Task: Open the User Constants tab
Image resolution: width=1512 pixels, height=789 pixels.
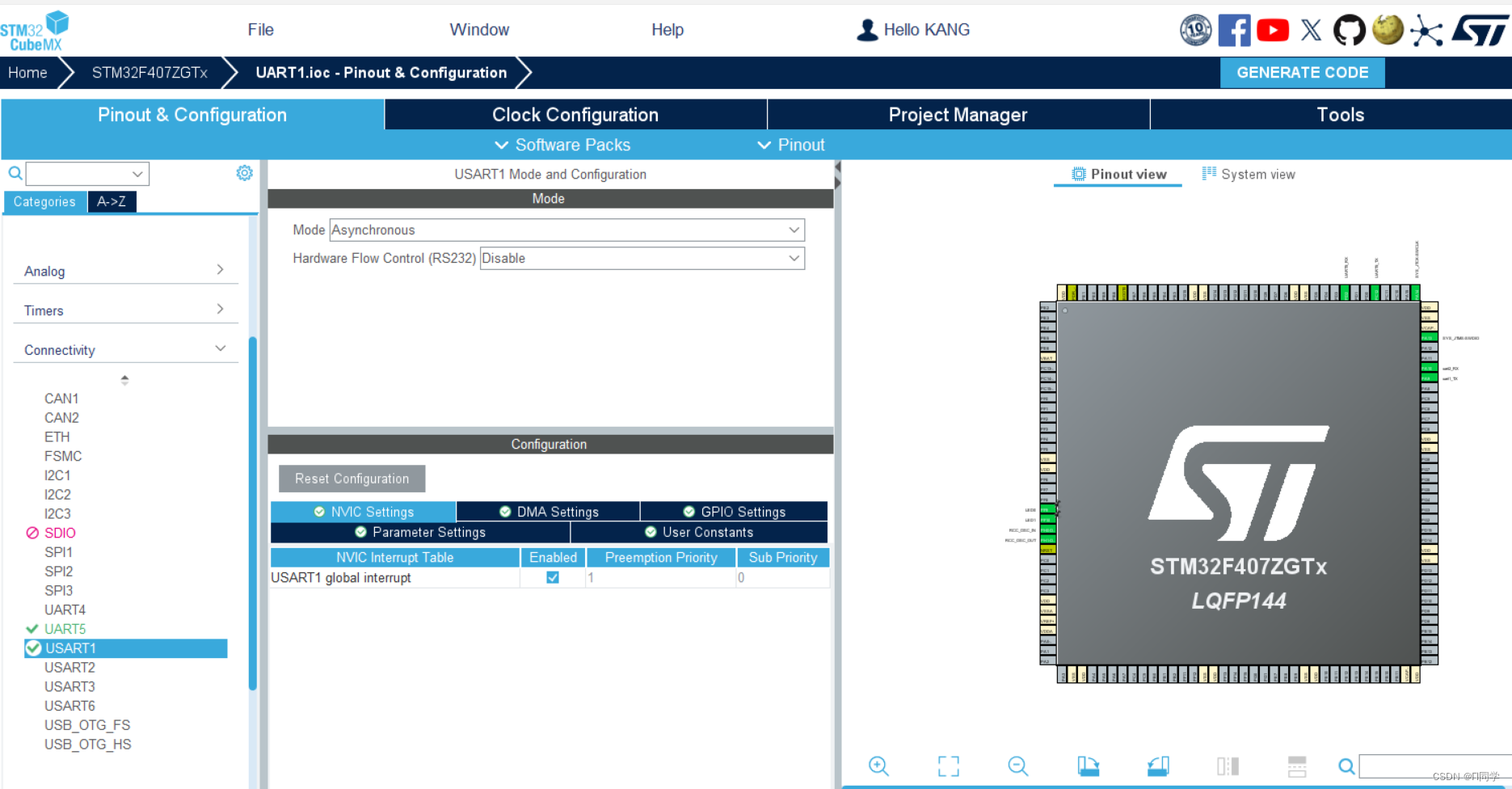Action: (699, 532)
